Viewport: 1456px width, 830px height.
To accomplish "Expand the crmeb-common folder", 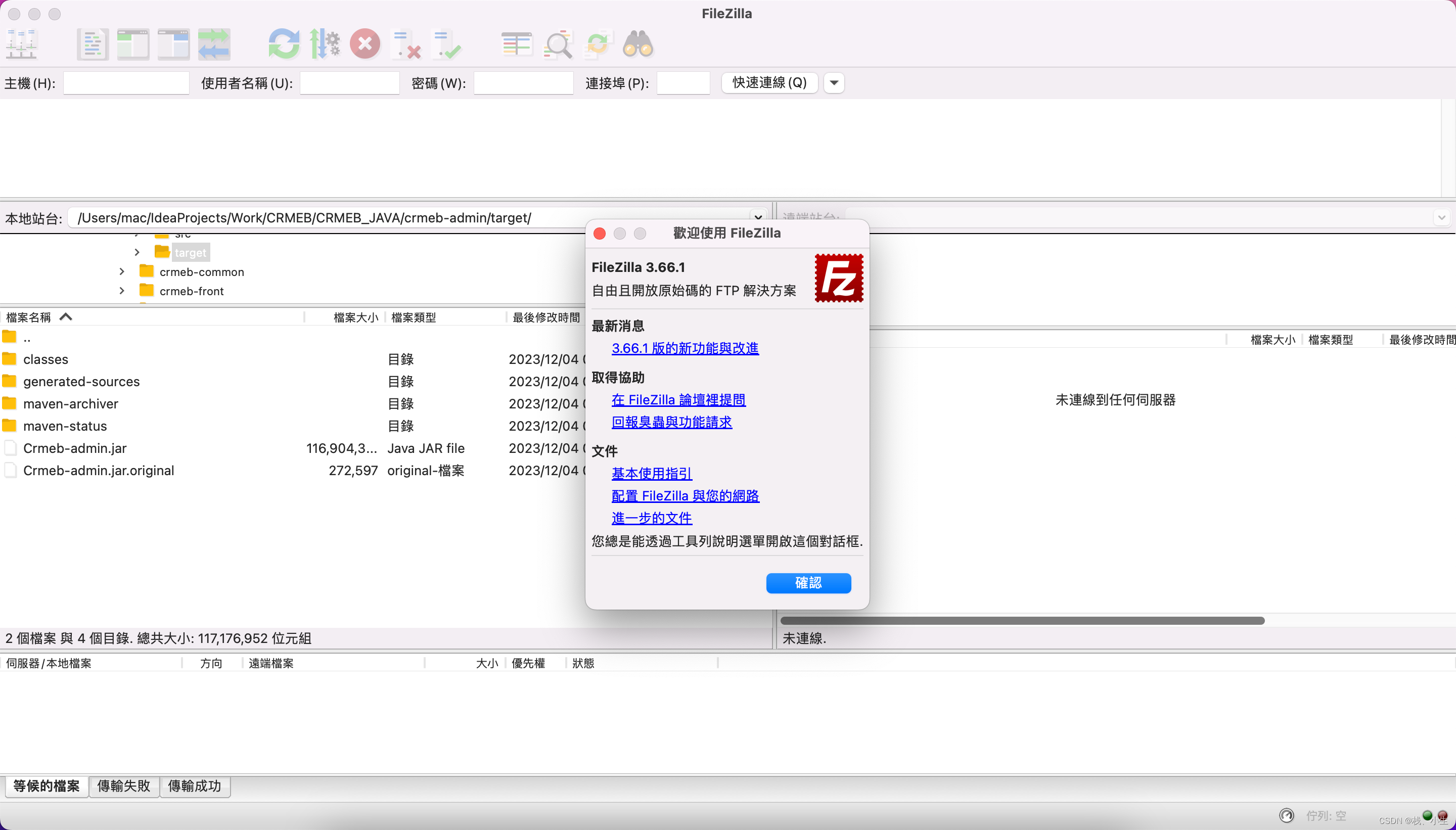I will [x=121, y=272].
